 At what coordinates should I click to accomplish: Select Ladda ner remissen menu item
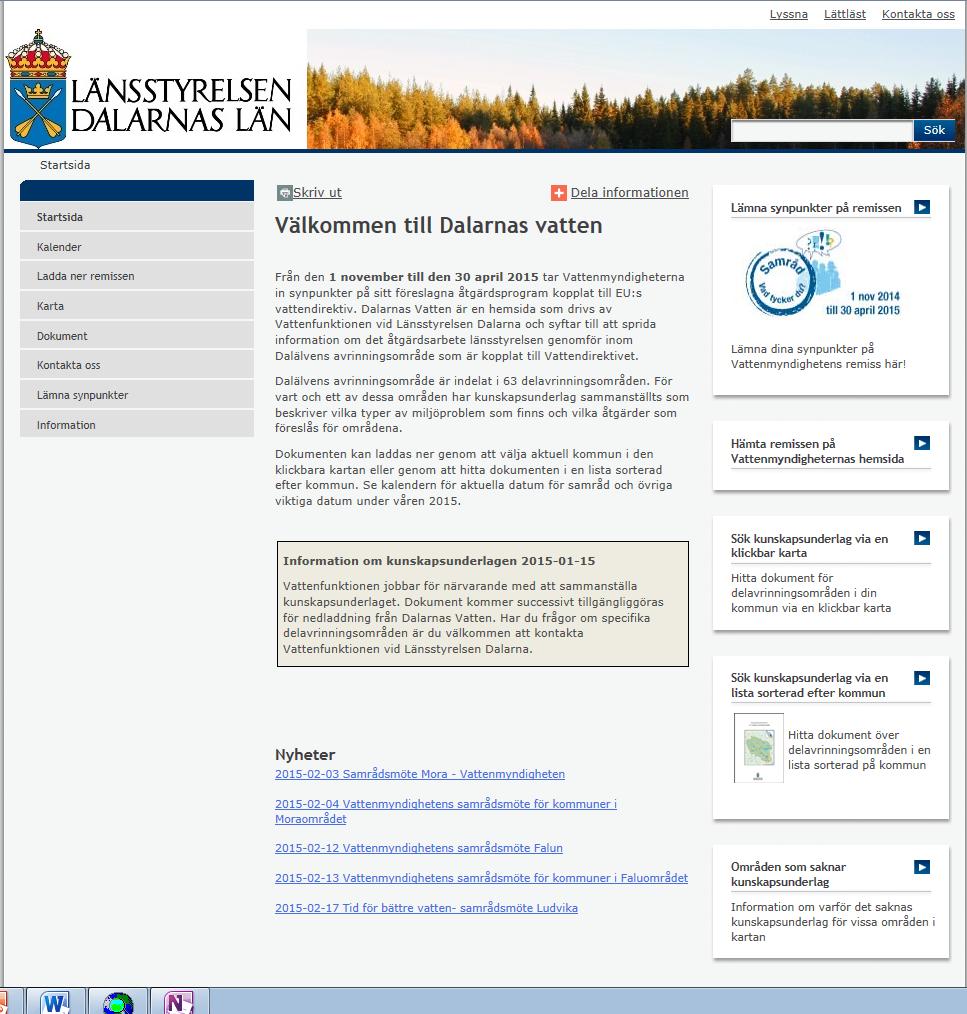[x=136, y=276]
